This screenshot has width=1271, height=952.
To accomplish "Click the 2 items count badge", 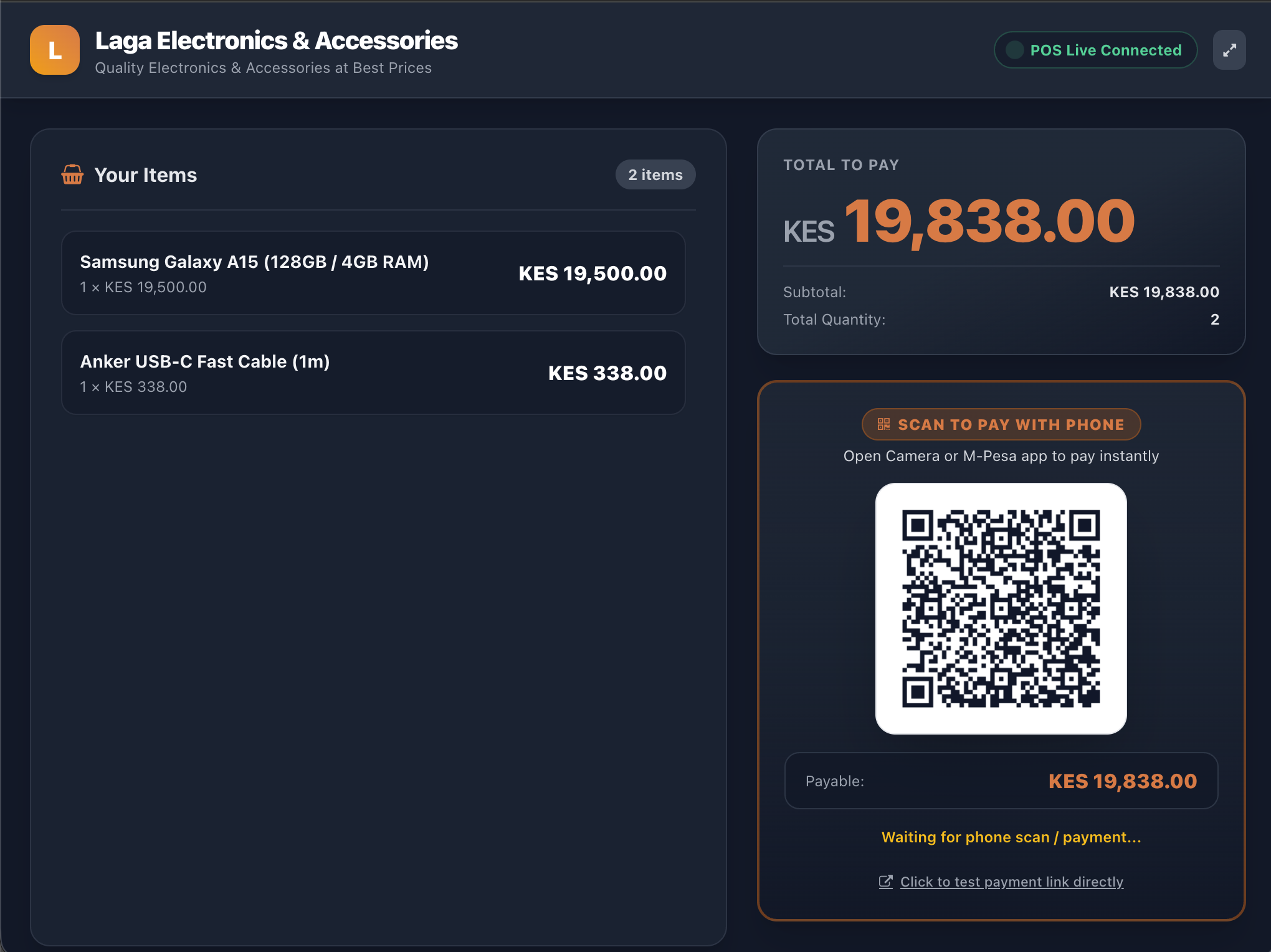I will (655, 174).
